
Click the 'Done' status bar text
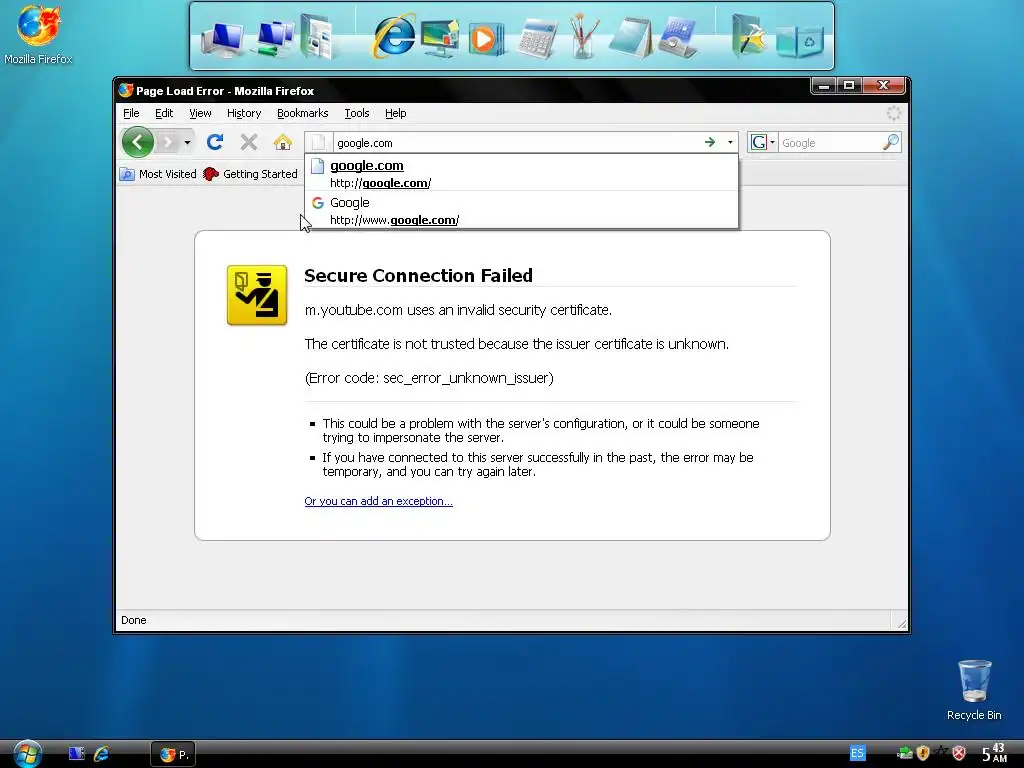click(x=134, y=620)
